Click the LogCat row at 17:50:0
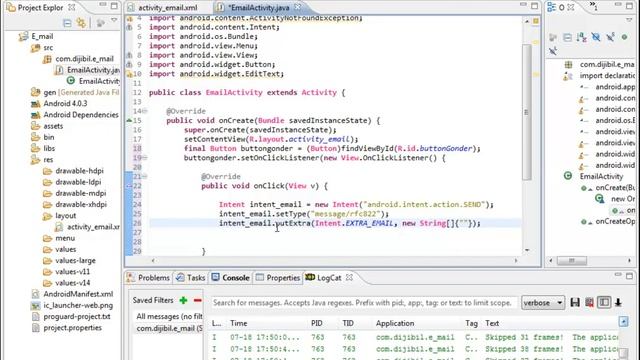Image resolution: width=640 pixels, height=360 pixels. click(x=414, y=337)
